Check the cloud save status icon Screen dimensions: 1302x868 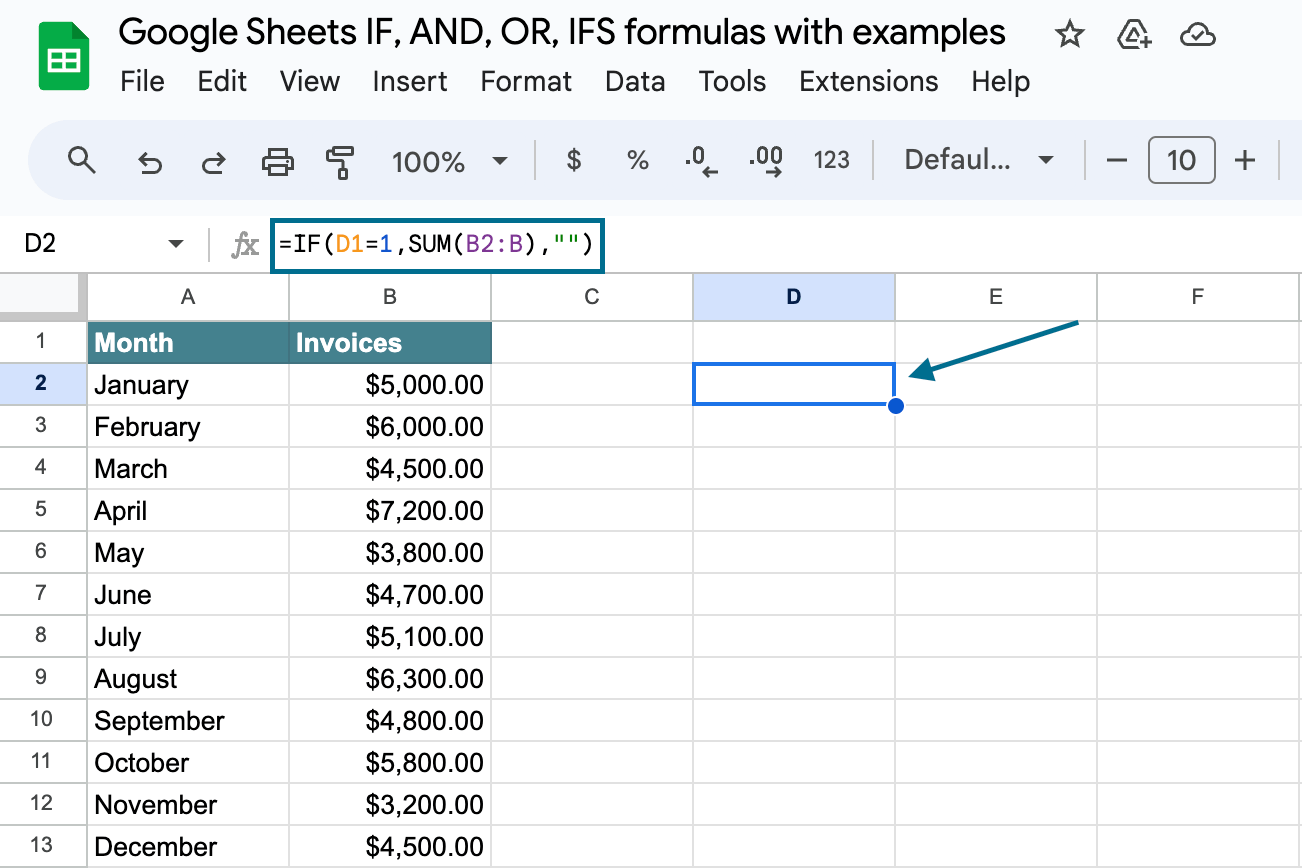tap(1196, 36)
